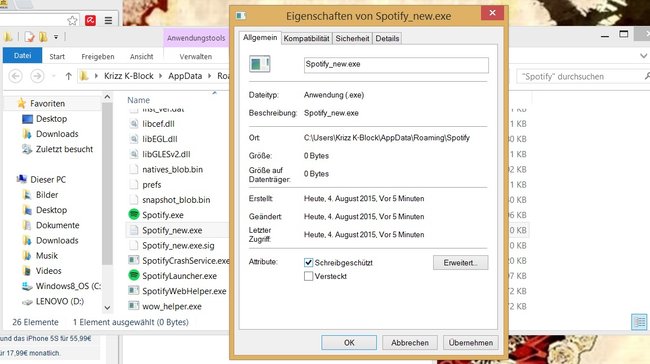Click the Favoriten star icon
The image size is (650, 364).
[x=22, y=103]
